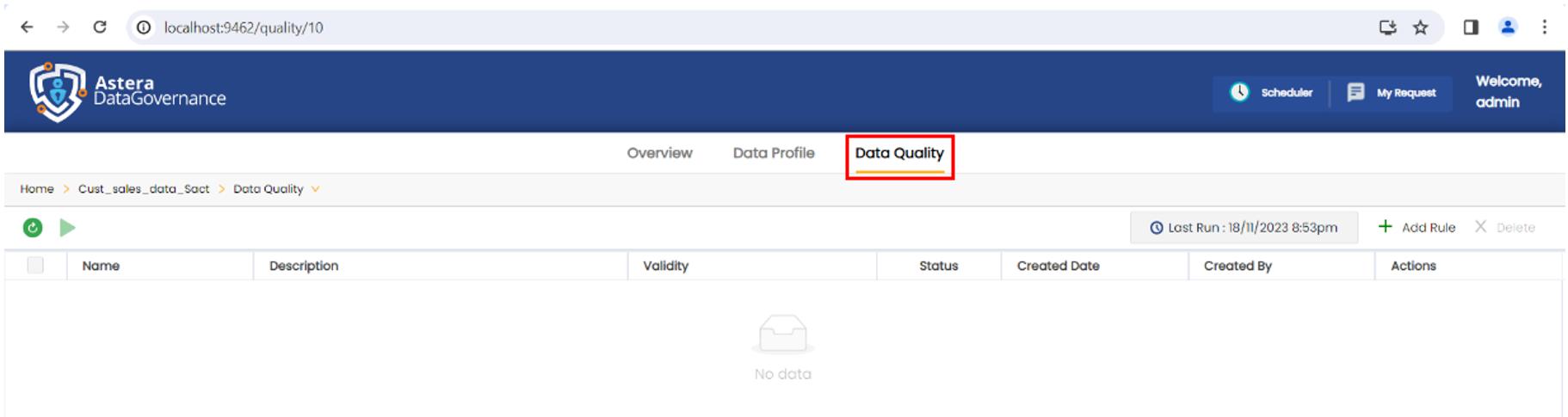Open the Scheduler clock icon

point(1239,93)
